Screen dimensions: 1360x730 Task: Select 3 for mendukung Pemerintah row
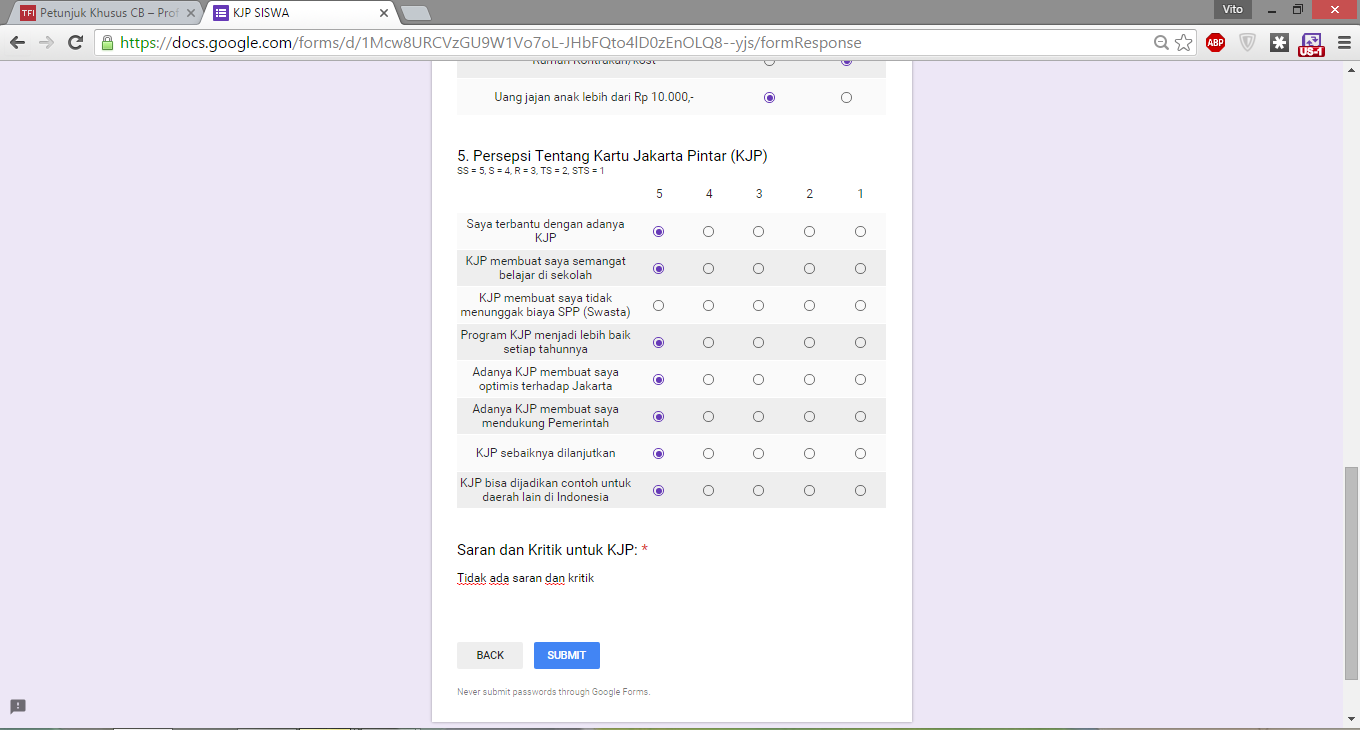[759, 416]
